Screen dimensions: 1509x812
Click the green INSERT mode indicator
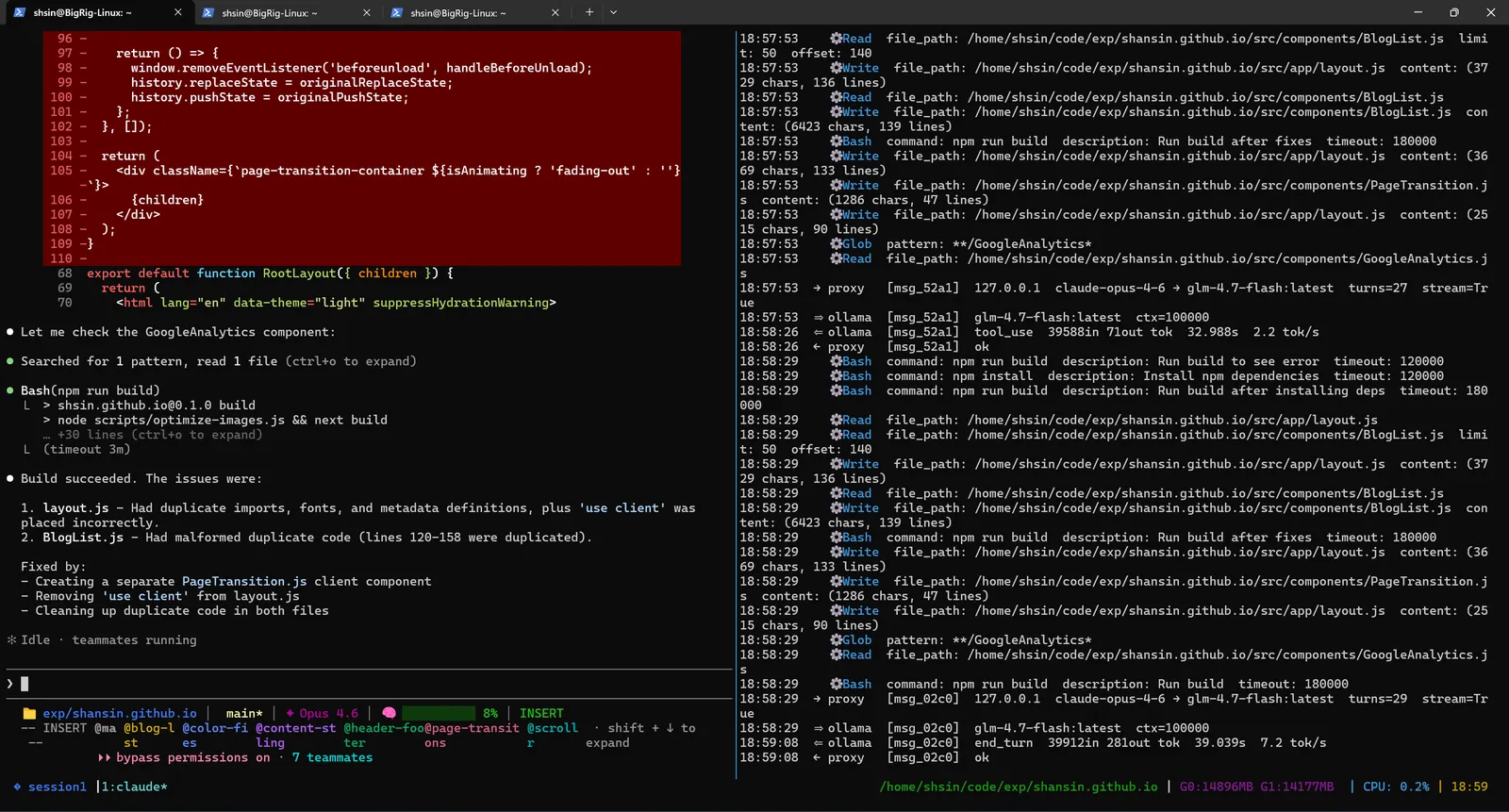click(541, 714)
